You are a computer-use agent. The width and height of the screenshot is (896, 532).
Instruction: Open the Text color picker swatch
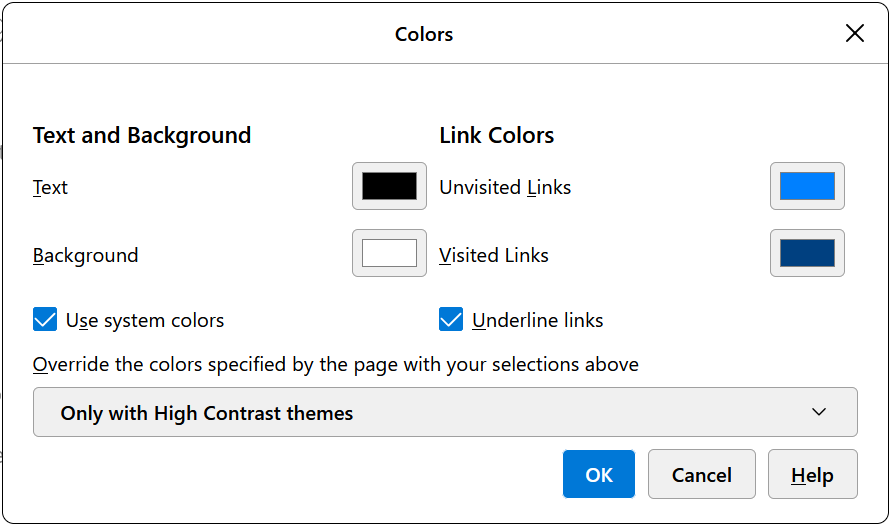coord(389,186)
